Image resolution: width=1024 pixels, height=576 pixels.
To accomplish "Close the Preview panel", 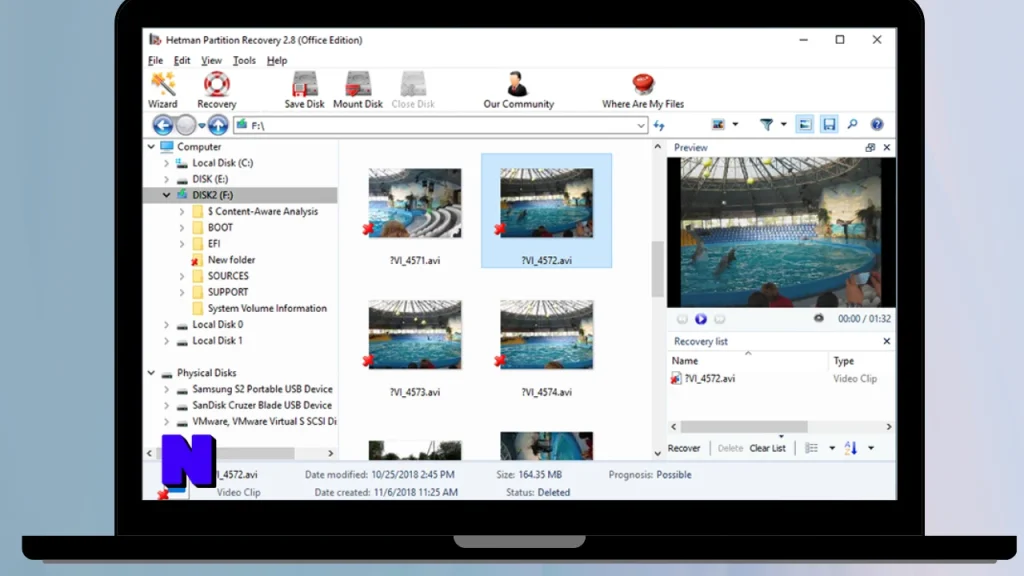I will [887, 148].
